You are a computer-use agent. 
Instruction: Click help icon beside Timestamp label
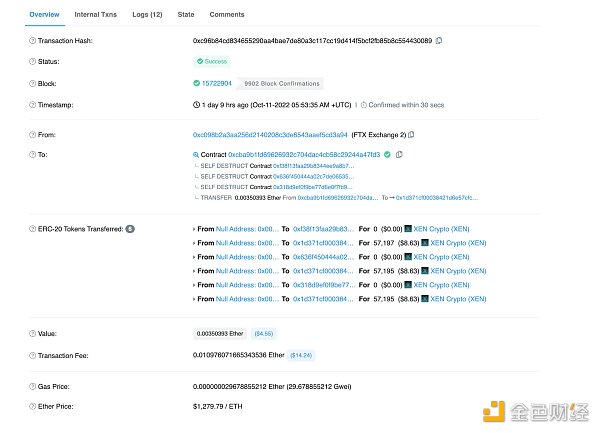pos(33,104)
